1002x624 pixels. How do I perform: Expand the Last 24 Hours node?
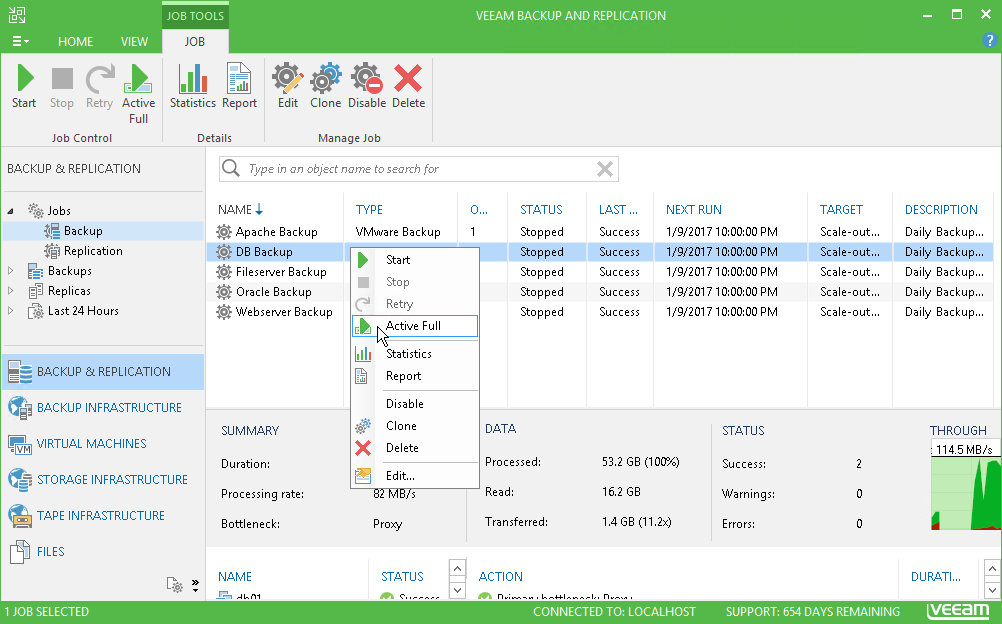pyautogui.click(x=11, y=311)
